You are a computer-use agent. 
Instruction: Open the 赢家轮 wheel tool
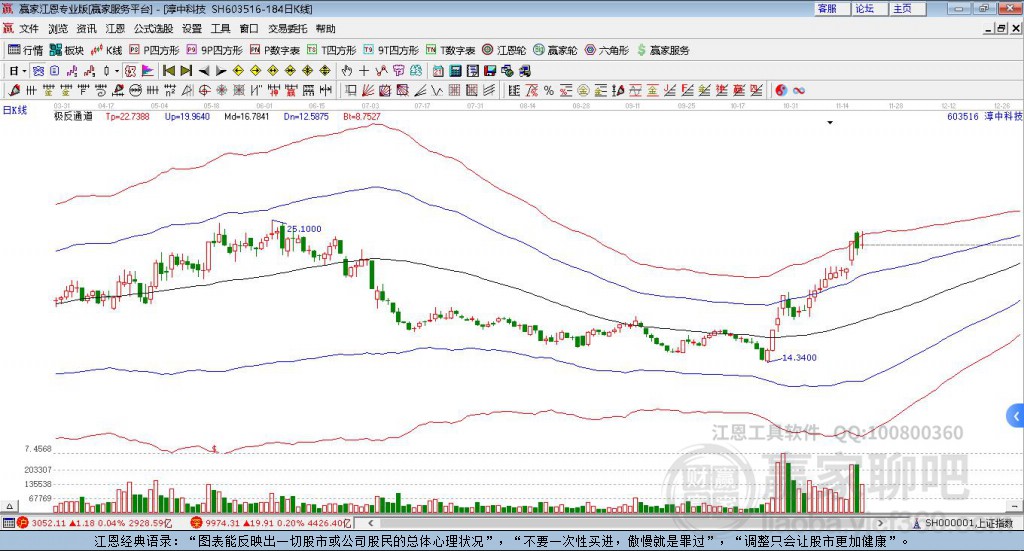click(555, 50)
